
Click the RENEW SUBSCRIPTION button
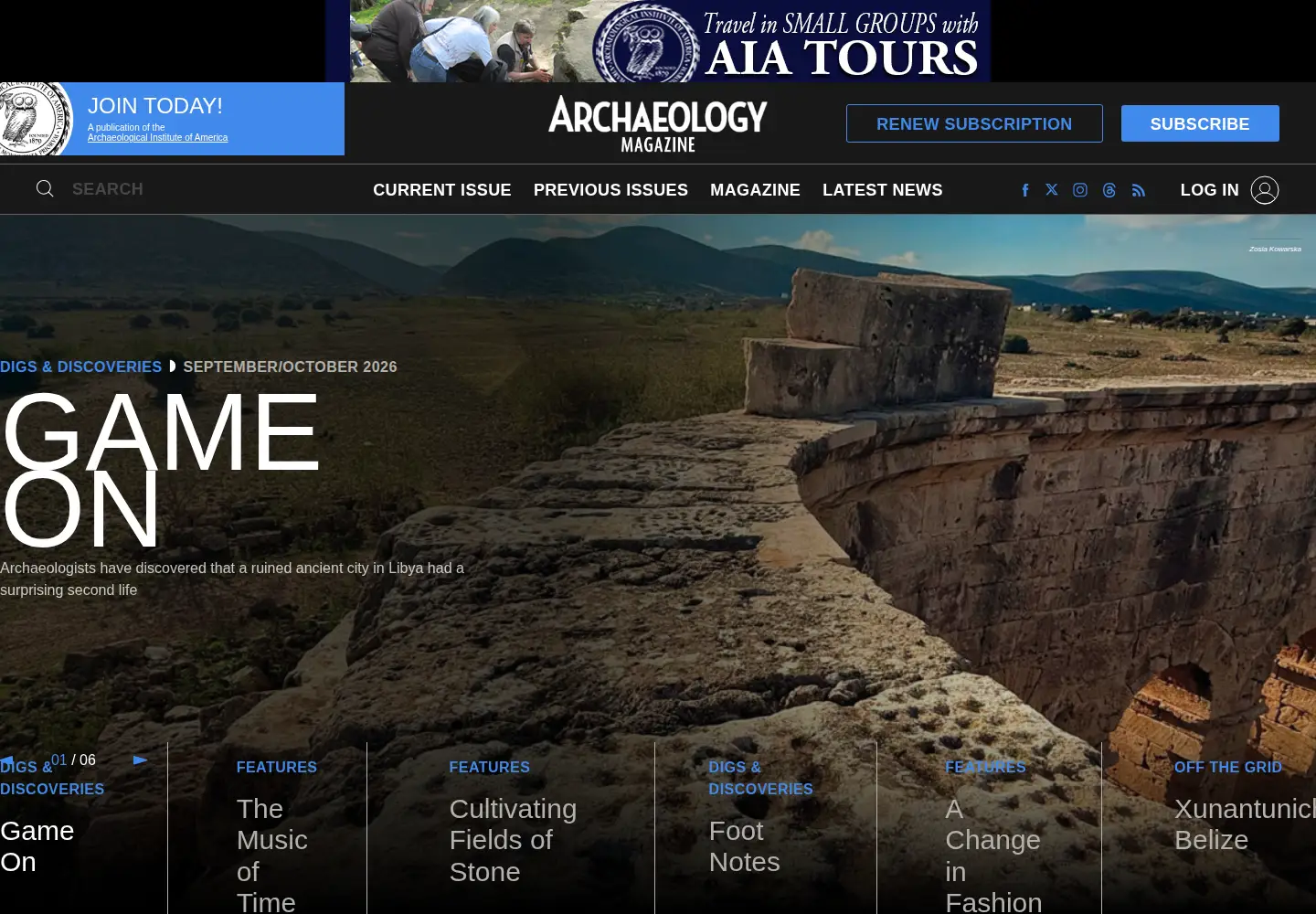click(974, 123)
